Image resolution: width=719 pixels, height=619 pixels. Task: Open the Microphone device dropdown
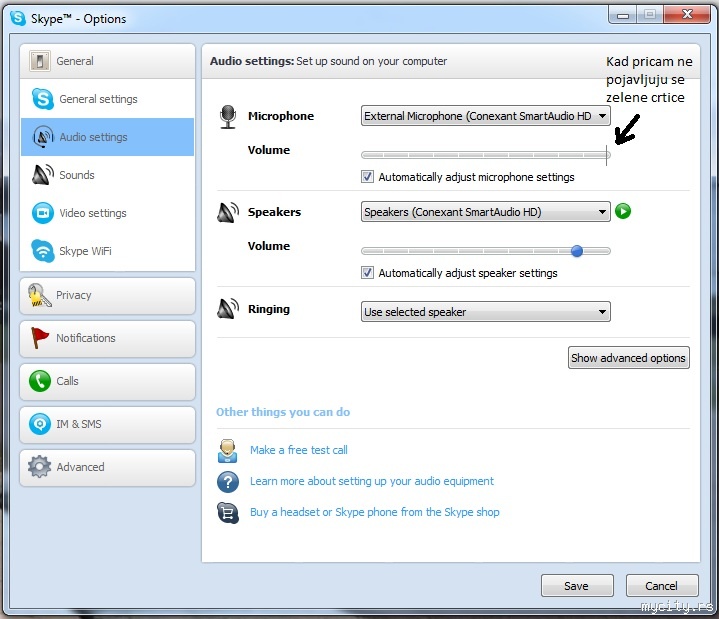pyautogui.click(x=486, y=116)
